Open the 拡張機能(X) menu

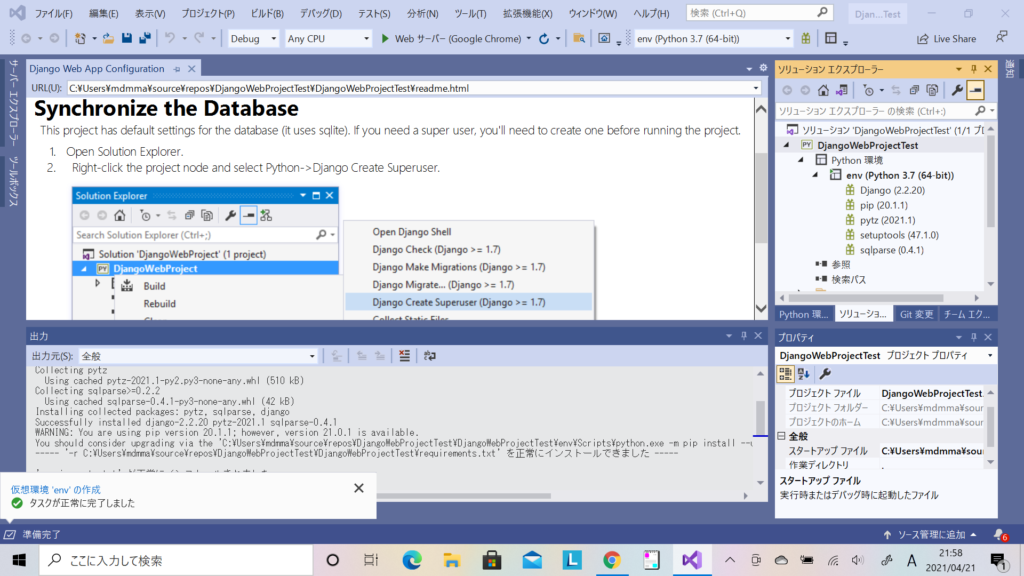(x=528, y=13)
